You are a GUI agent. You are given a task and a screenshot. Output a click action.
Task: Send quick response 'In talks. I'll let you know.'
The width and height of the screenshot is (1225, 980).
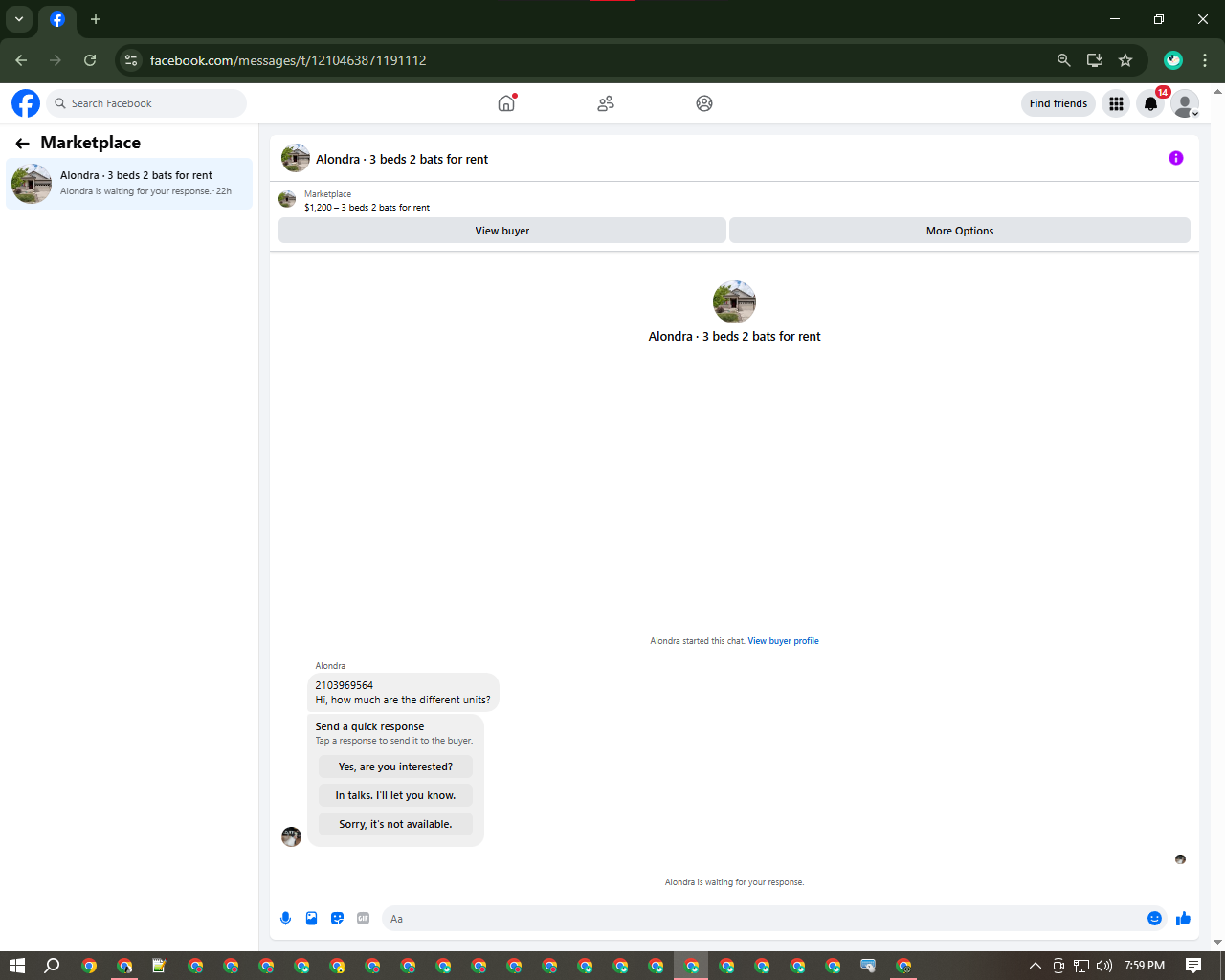tap(395, 795)
